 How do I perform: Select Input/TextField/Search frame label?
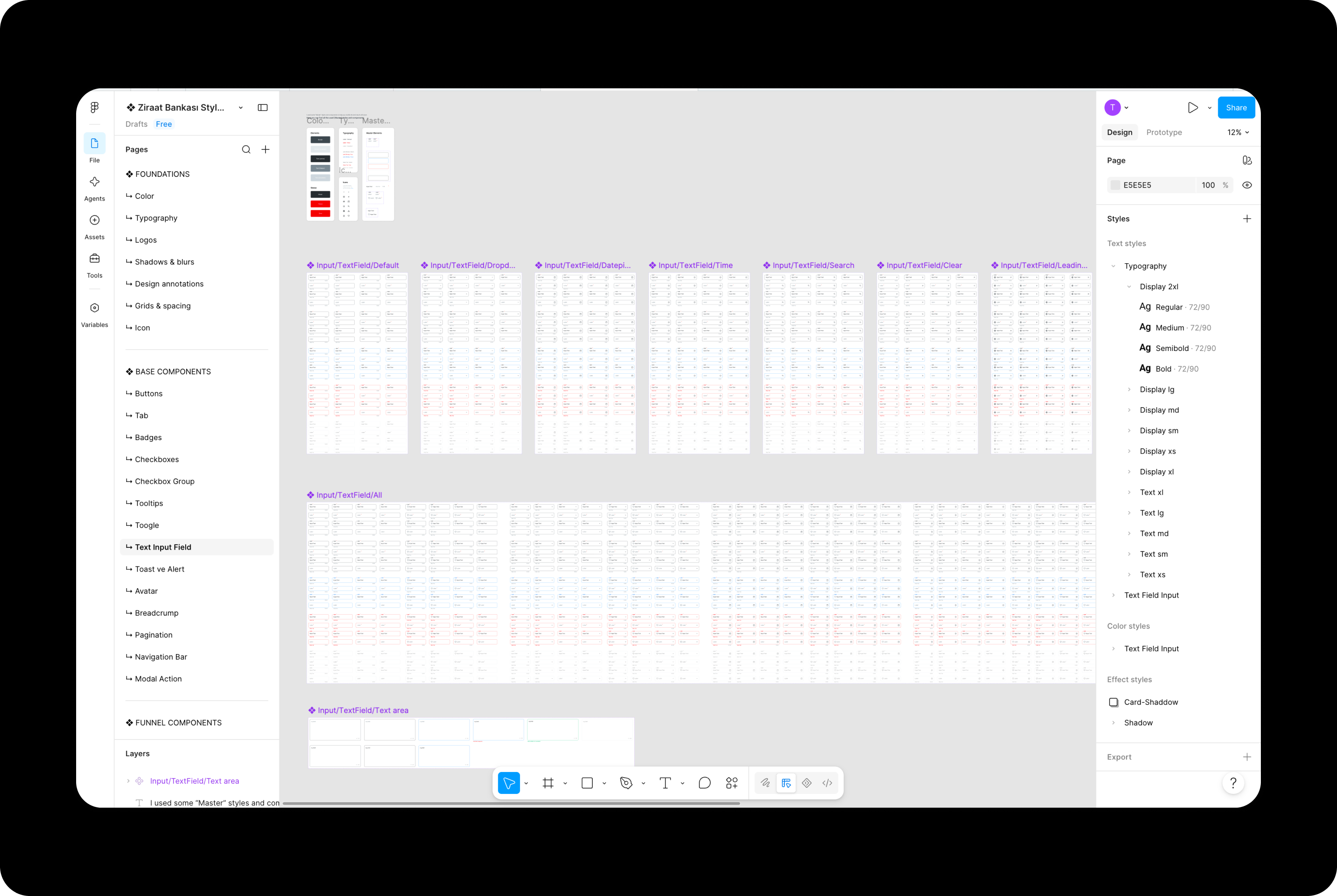tap(813, 265)
